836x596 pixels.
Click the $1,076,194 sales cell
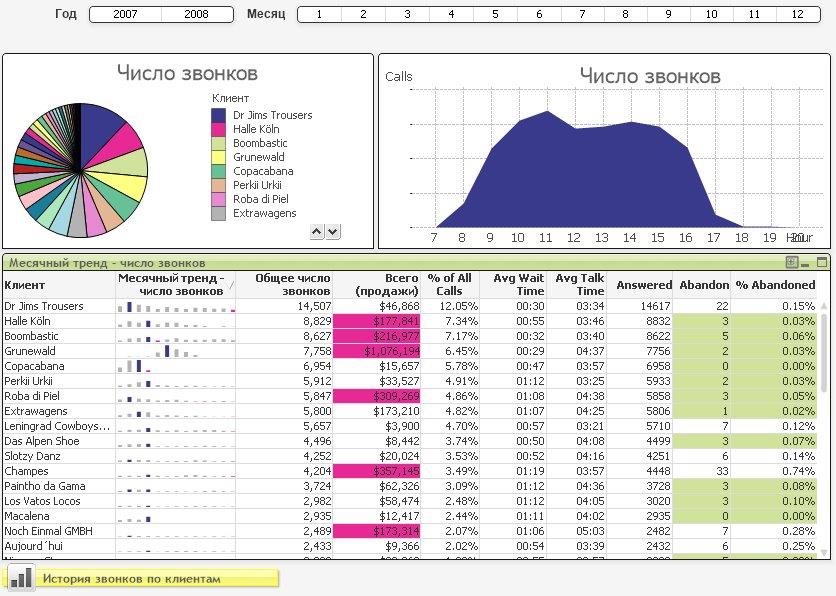click(x=376, y=351)
